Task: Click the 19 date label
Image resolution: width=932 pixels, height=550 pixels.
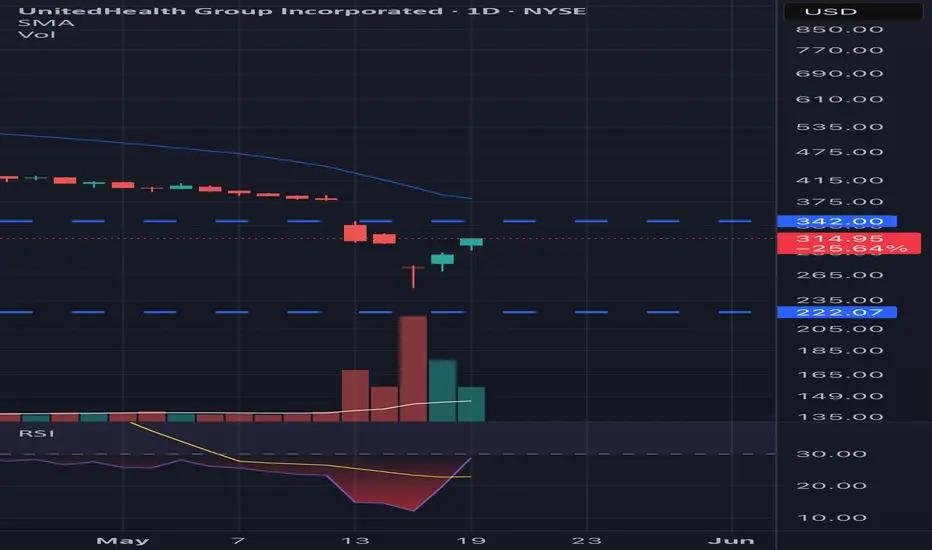Action: [471, 540]
